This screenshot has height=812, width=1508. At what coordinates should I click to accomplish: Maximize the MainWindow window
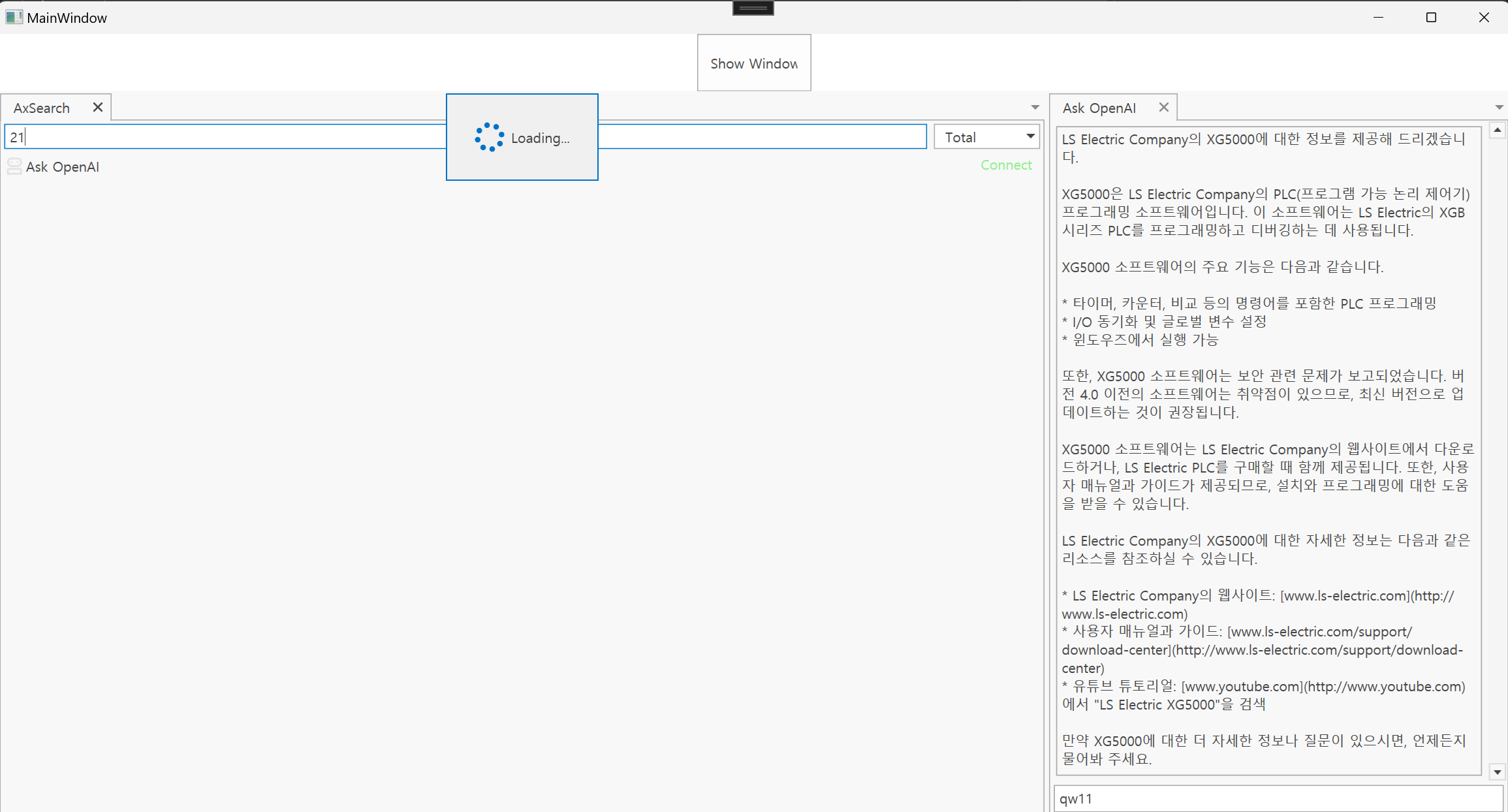point(1431,18)
